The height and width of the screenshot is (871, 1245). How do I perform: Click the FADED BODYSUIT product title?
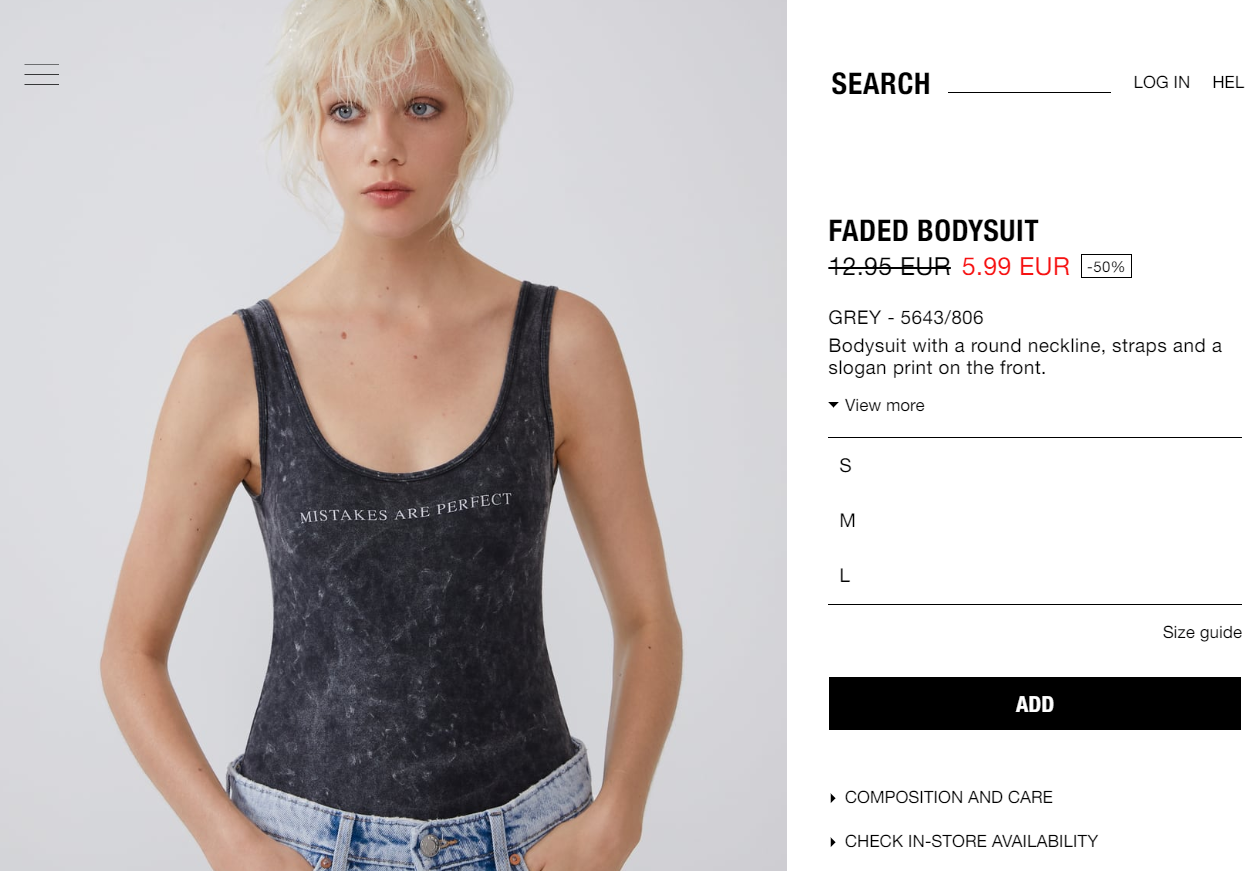[x=933, y=231]
